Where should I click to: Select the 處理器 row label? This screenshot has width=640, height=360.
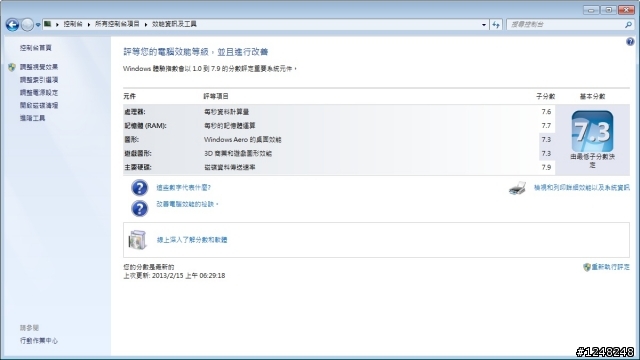coord(134,112)
